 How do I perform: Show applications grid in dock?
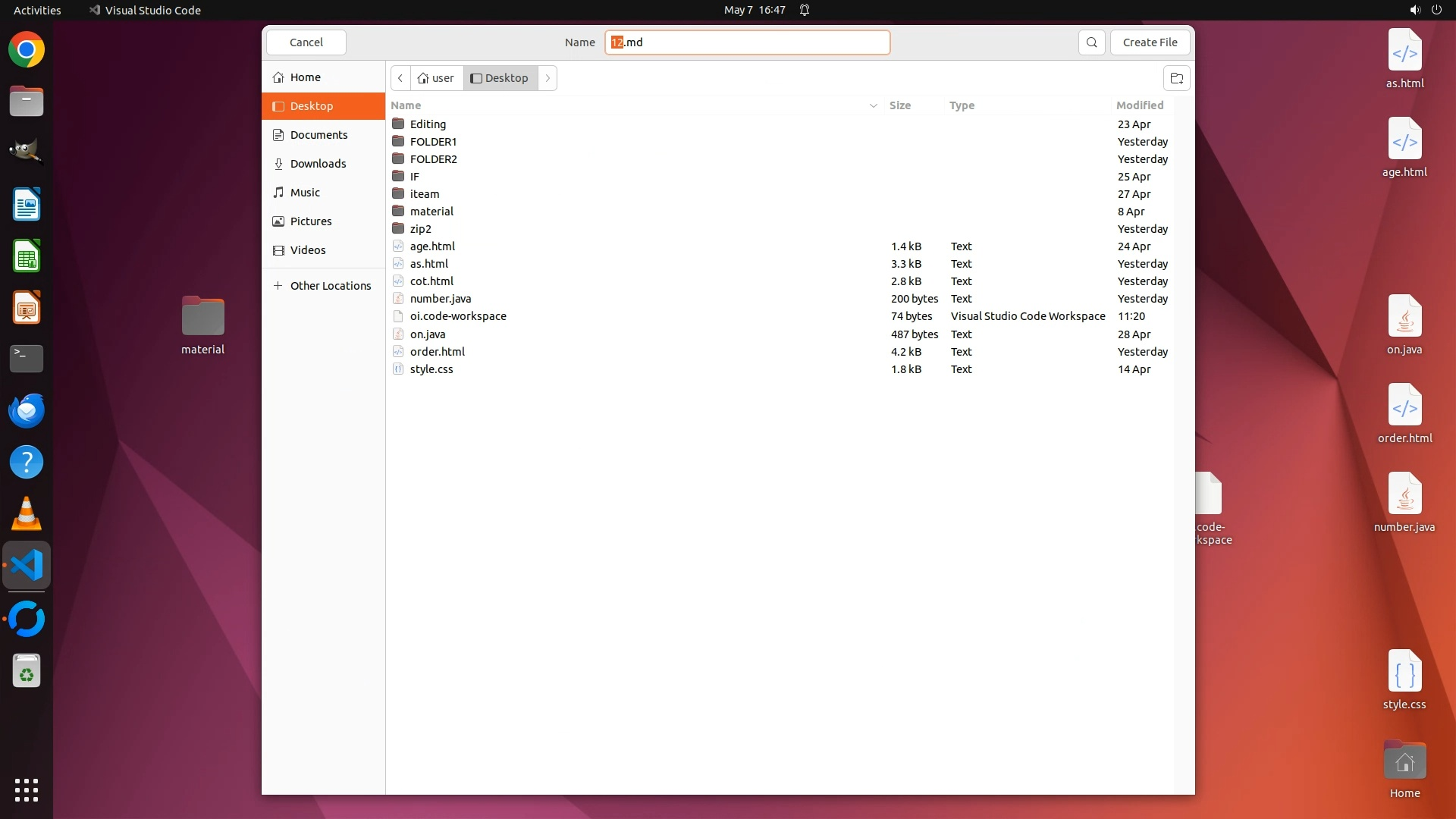coord(27,789)
